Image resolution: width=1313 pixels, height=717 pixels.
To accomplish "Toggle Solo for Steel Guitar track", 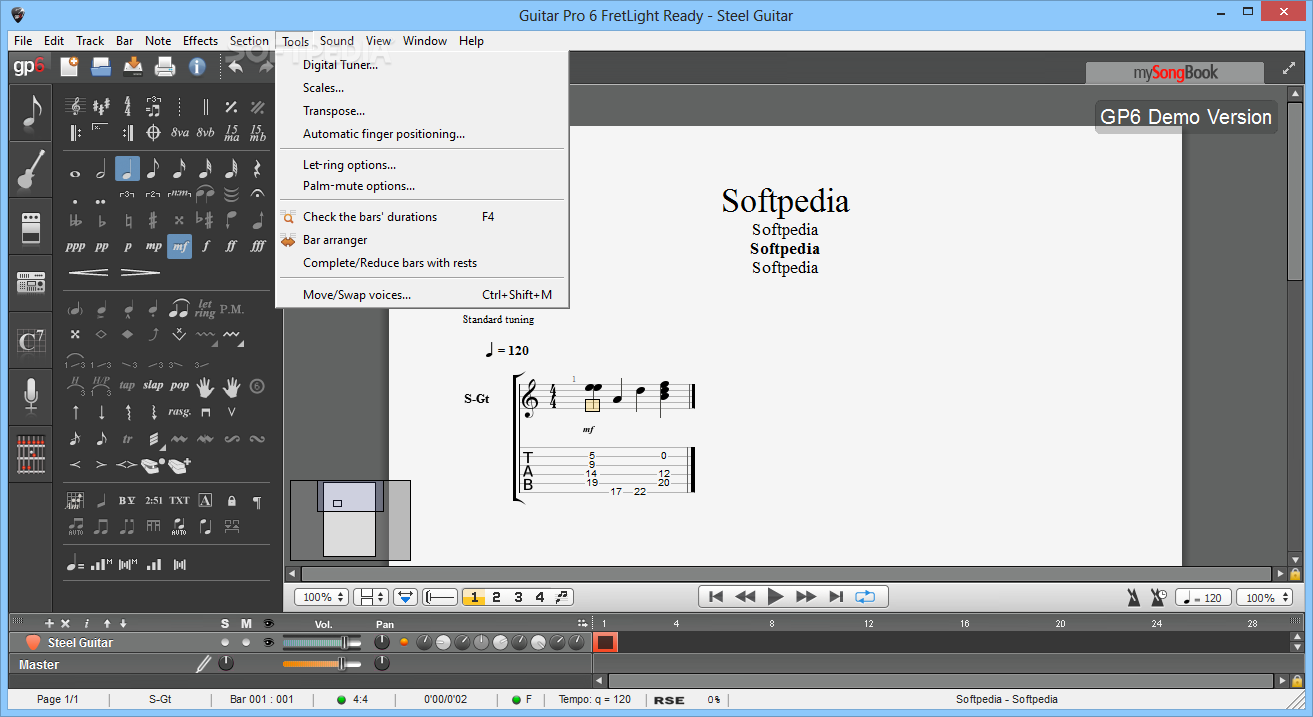I will [225, 642].
